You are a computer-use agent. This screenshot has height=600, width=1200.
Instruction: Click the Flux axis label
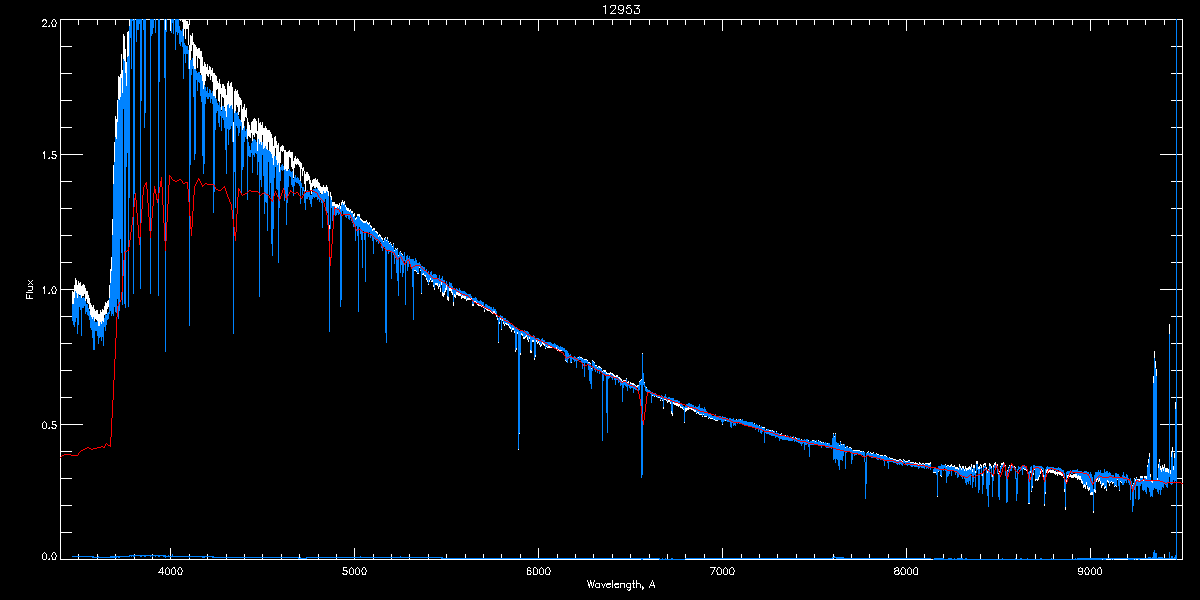coord(30,289)
